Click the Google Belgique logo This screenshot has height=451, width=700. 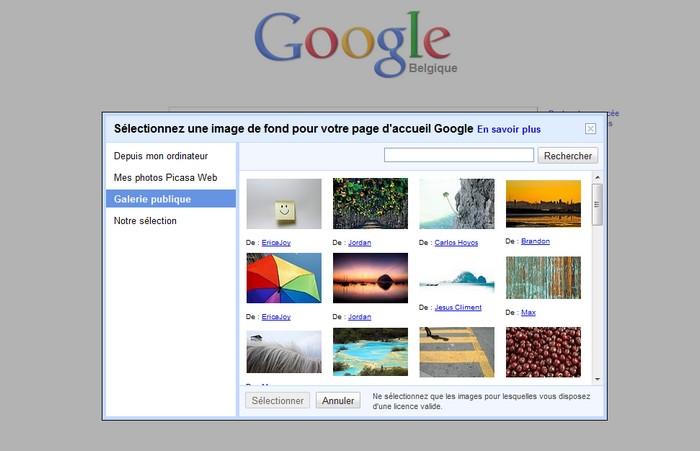(356, 45)
